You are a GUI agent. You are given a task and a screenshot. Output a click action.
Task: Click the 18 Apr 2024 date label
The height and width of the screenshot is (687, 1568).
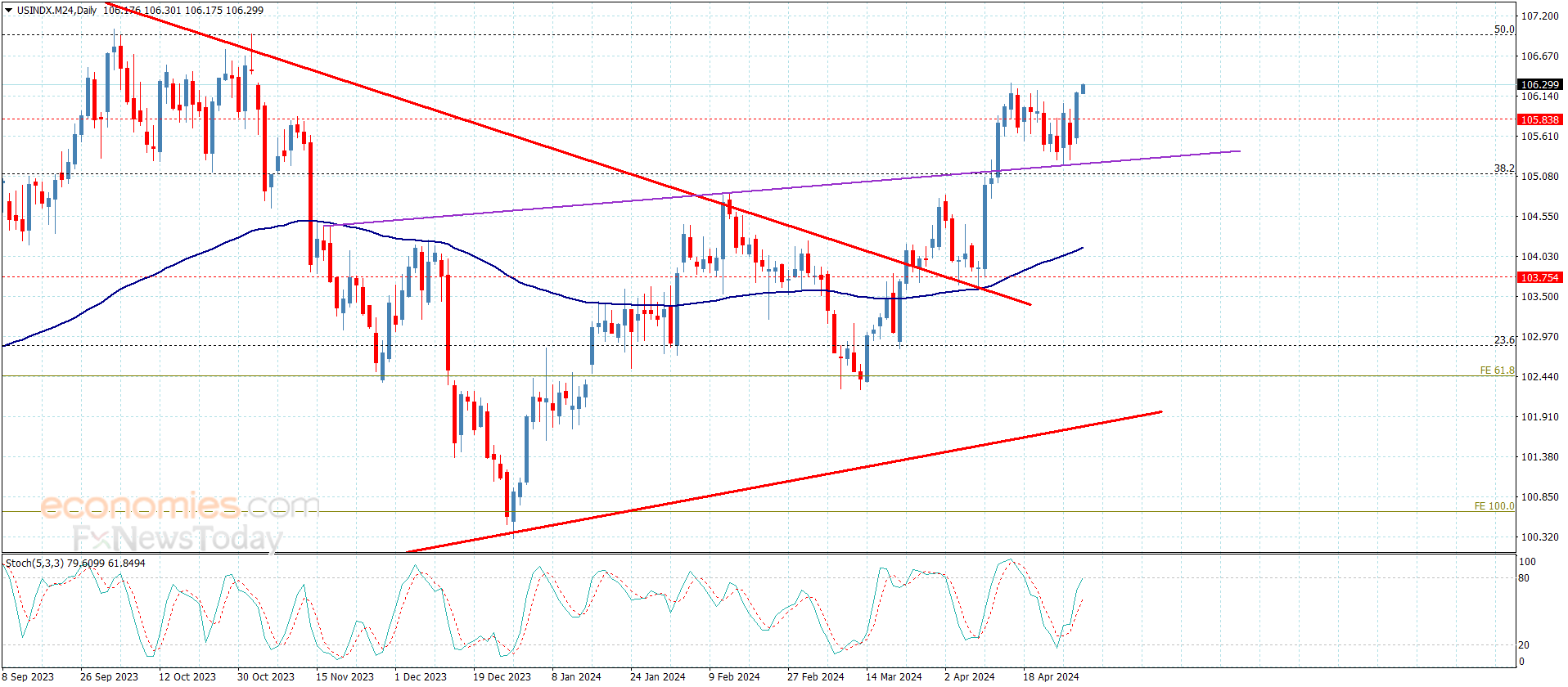[x=1051, y=676]
